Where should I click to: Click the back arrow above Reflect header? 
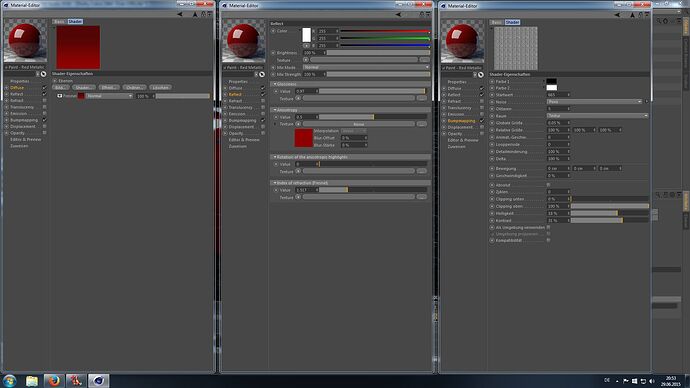(x=398, y=15)
